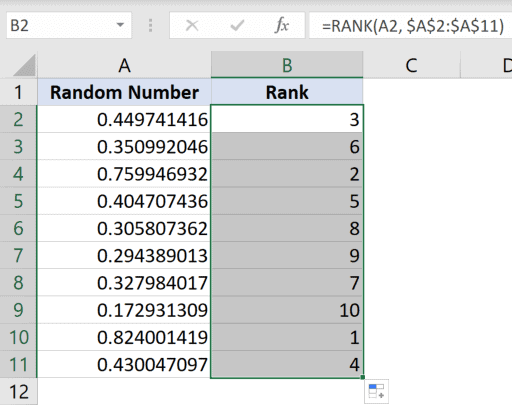This screenshot has height=405, width=512.
Task: Select cell with 0.172931309
Action: pyautogui.click(x=124, y=310)
